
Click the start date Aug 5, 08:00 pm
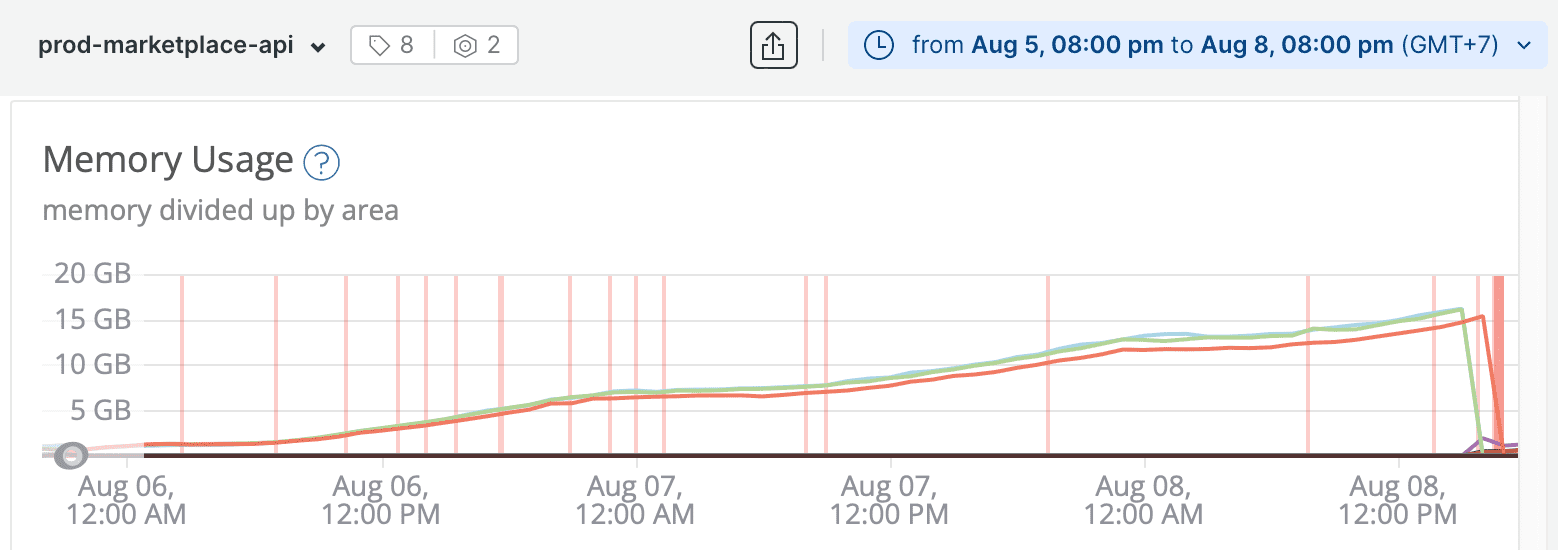point(1069,46)
